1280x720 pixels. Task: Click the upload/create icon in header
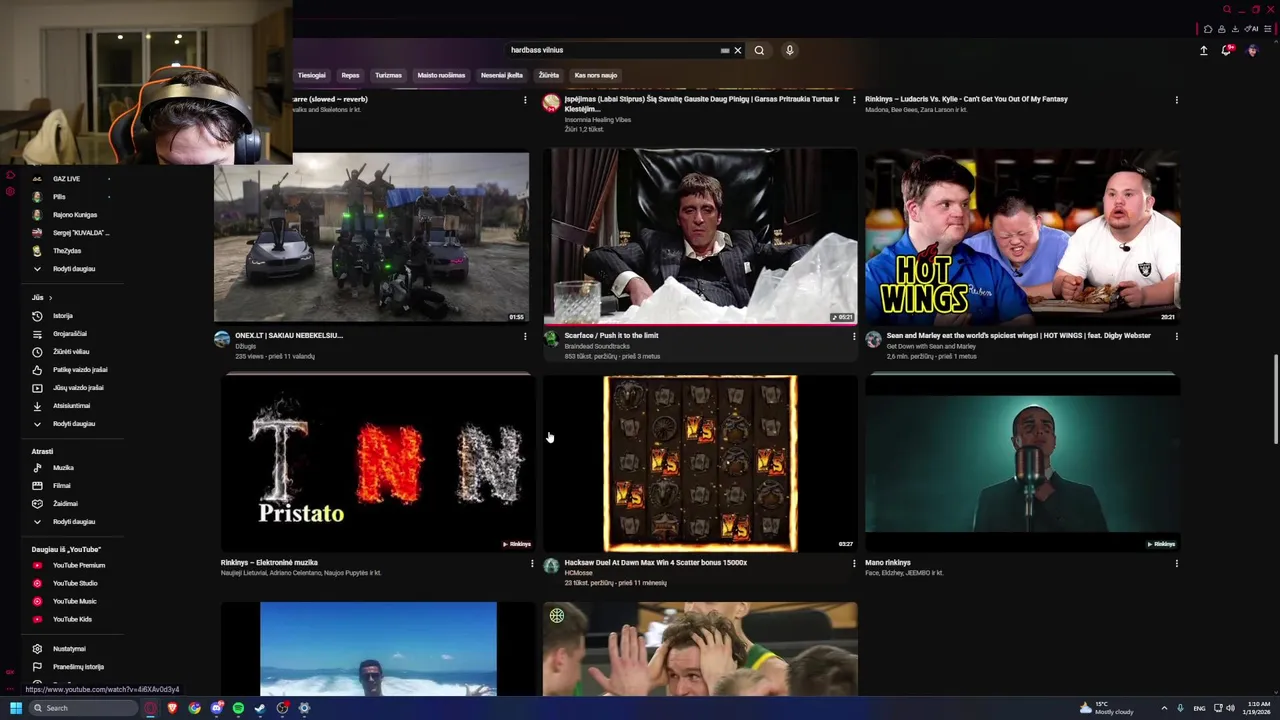1204,50
